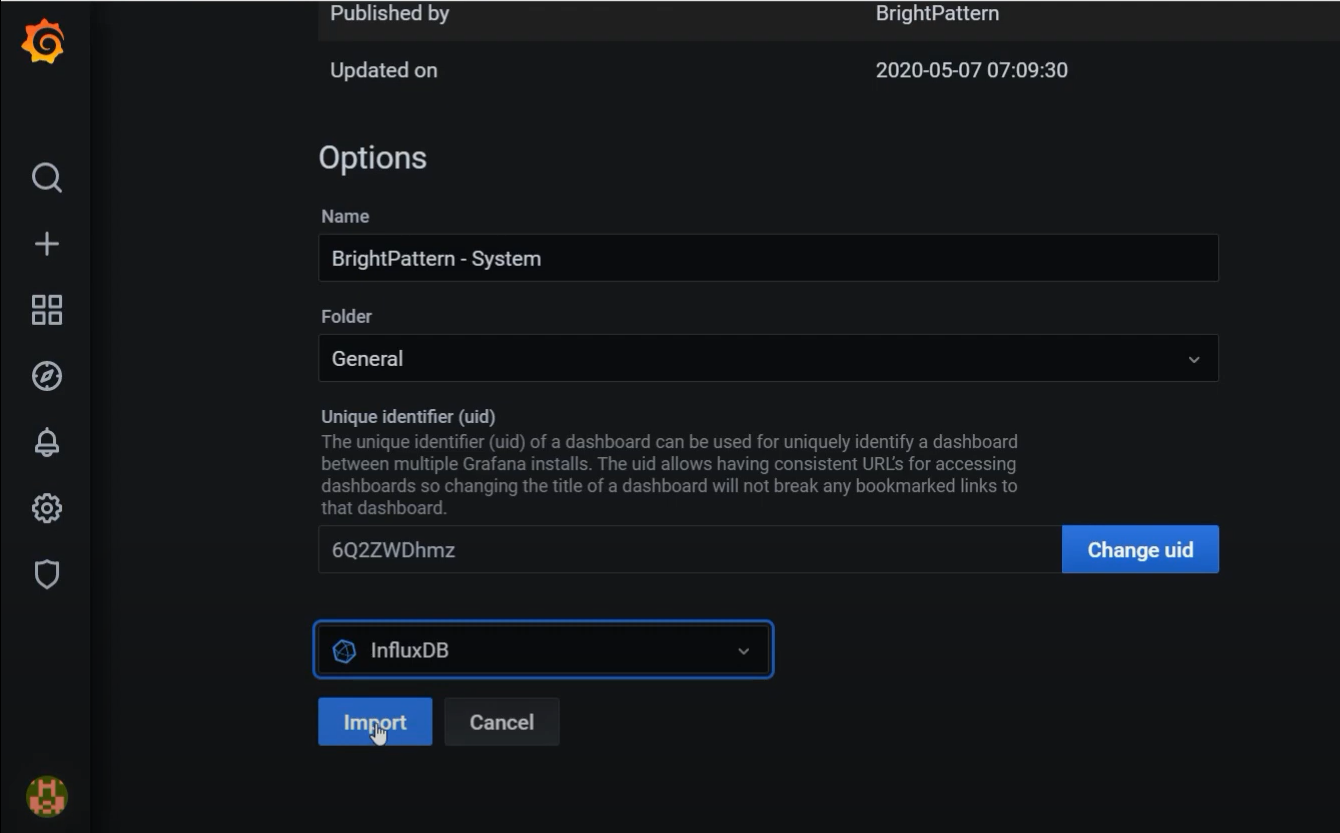Open the Server Admin shield icon
The height and width of the screenshot is (833, 1340).
coord(47,574)
